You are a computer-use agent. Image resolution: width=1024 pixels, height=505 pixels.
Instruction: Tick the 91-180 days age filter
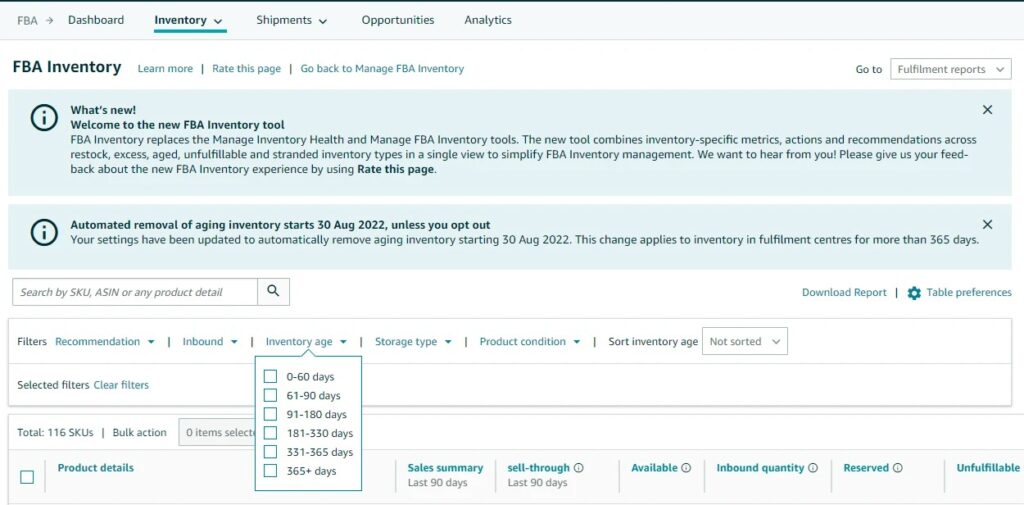(x=270, y=414)
